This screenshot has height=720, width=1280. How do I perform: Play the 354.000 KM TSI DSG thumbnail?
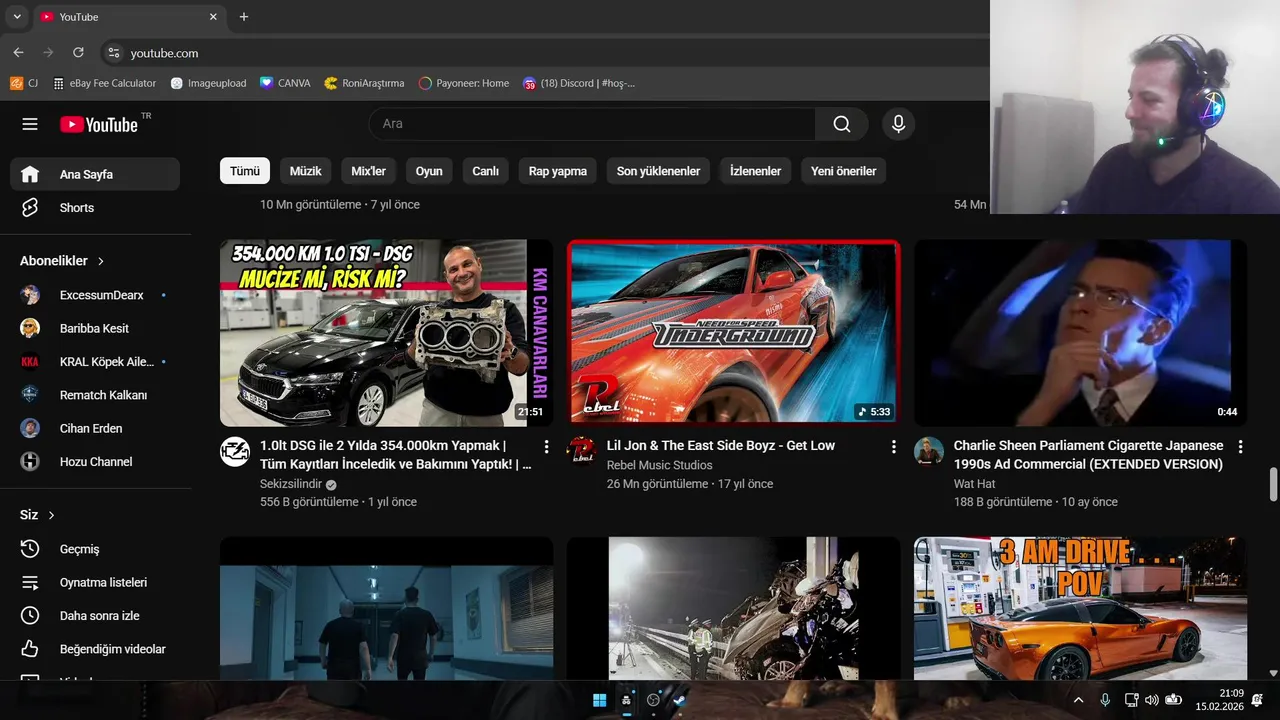[386, 333]
